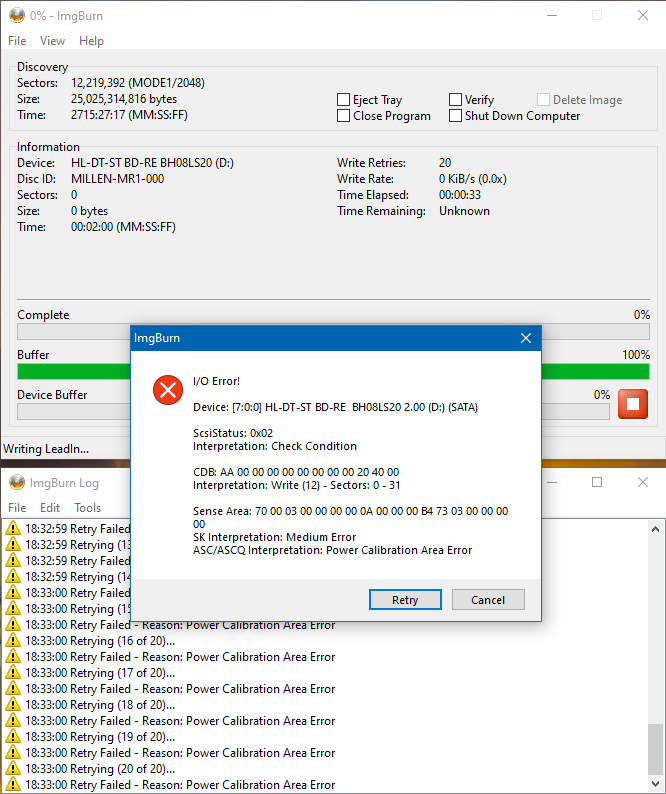
Task: Select log row 'Retrying (18 of 20)...'
Action: pyautogui.click(x=100, y=704)
